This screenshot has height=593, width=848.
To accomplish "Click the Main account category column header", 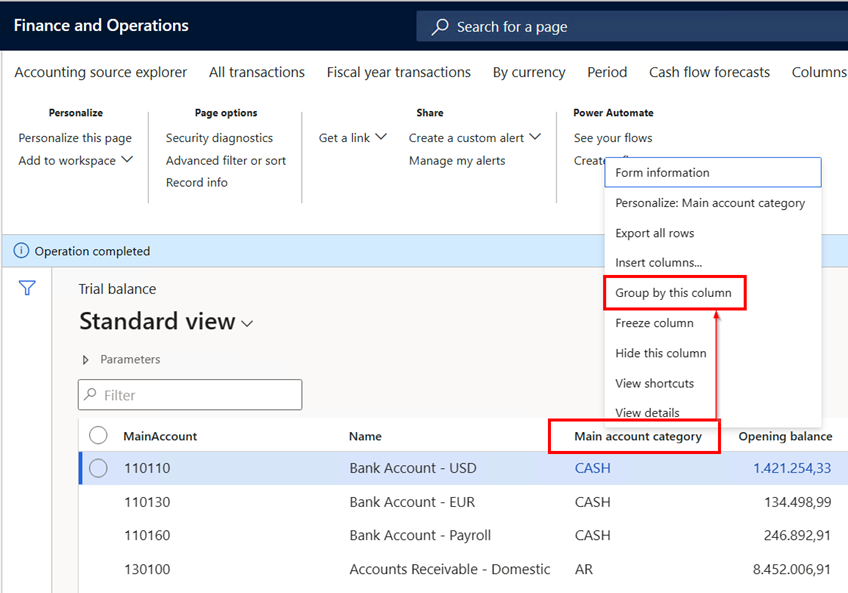I will click(638, 436).
